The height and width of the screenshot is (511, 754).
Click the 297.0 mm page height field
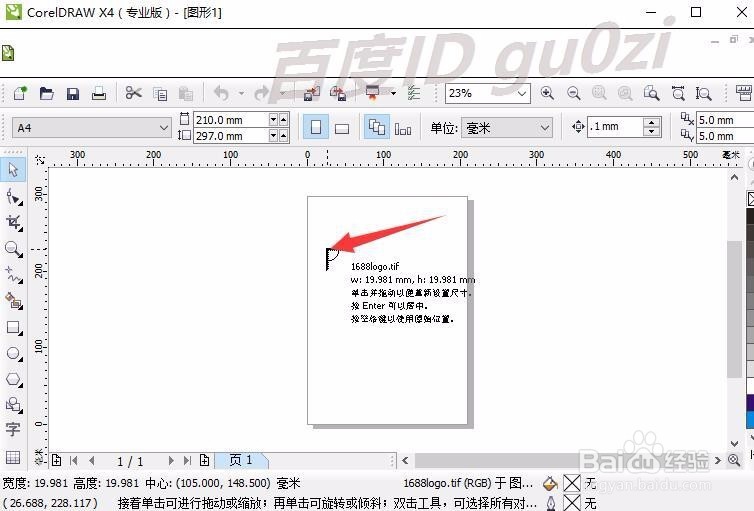pos(231,136)
